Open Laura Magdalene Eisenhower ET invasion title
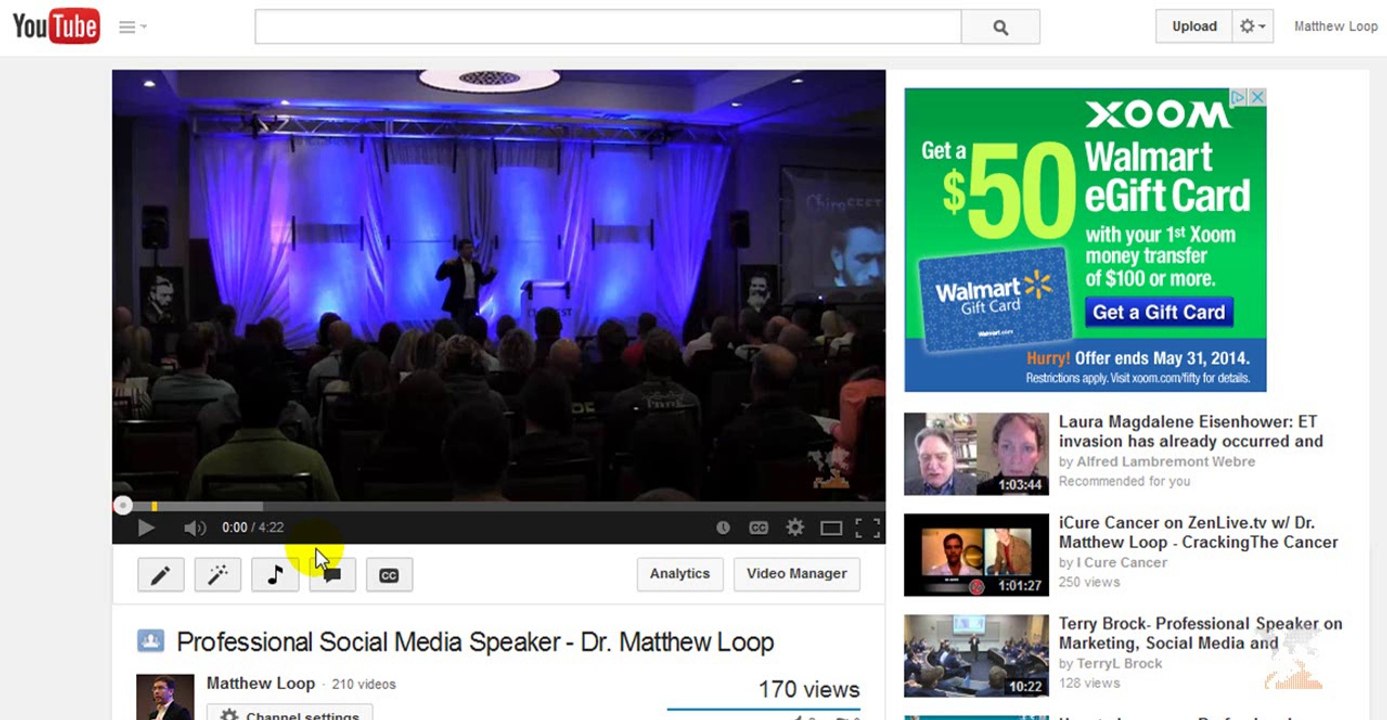Image resolution: width=1387 pixels, height=720 pixels. pos(1191,431)
